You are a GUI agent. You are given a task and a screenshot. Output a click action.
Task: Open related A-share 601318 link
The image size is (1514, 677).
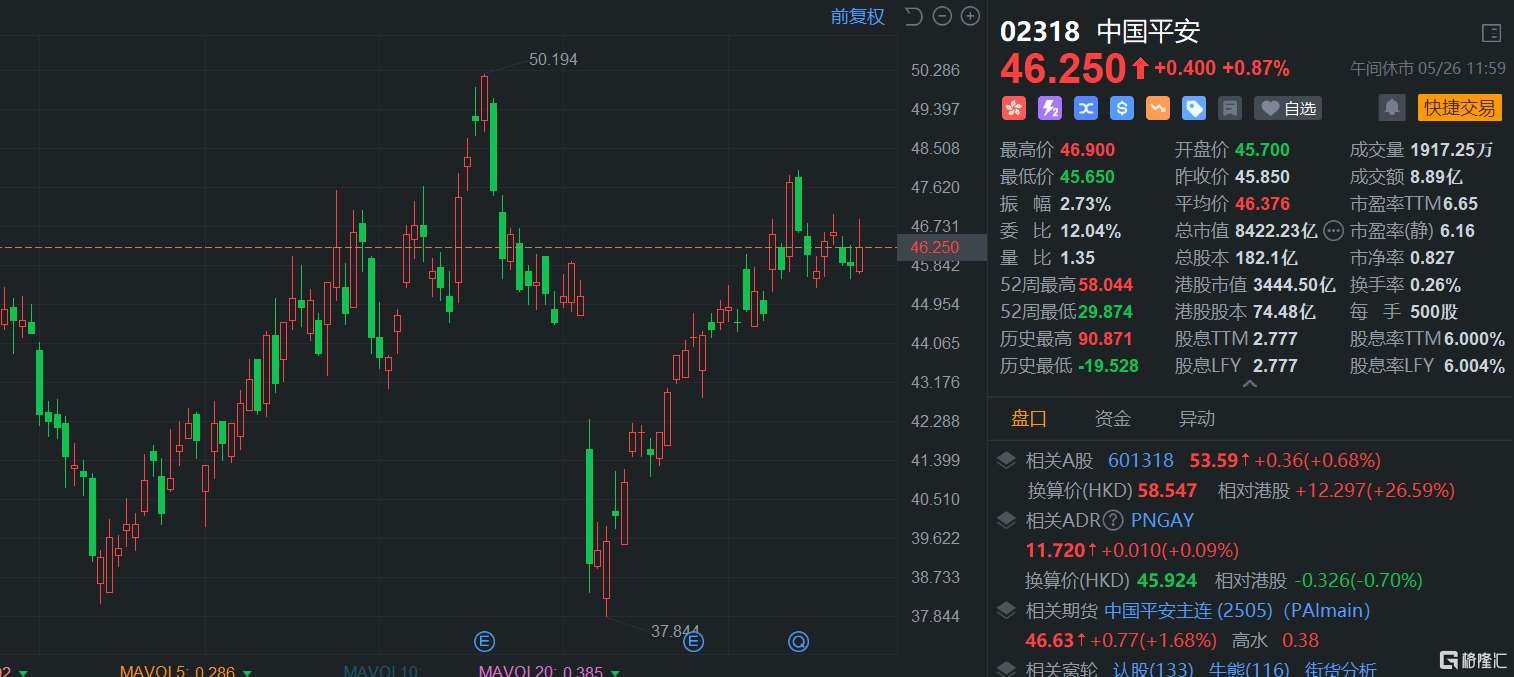click(x=1141, y=461)
